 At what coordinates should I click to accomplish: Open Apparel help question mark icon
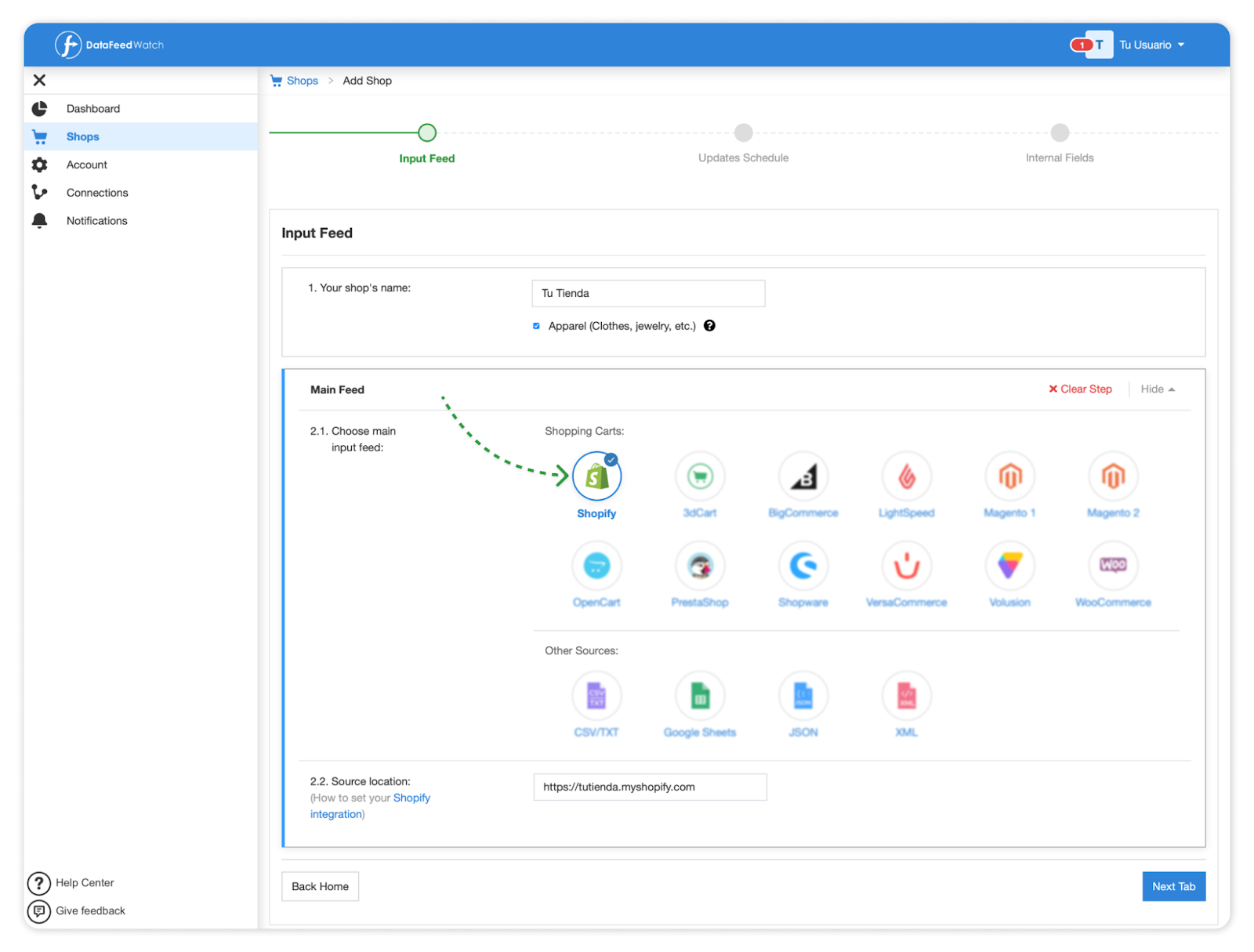[x=709, y=326]
